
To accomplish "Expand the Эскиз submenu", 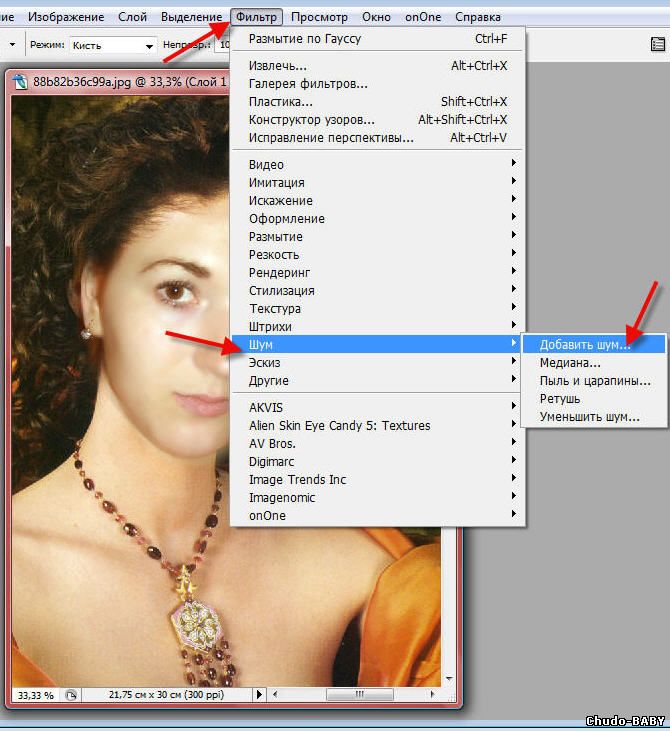I will (378, 363).
